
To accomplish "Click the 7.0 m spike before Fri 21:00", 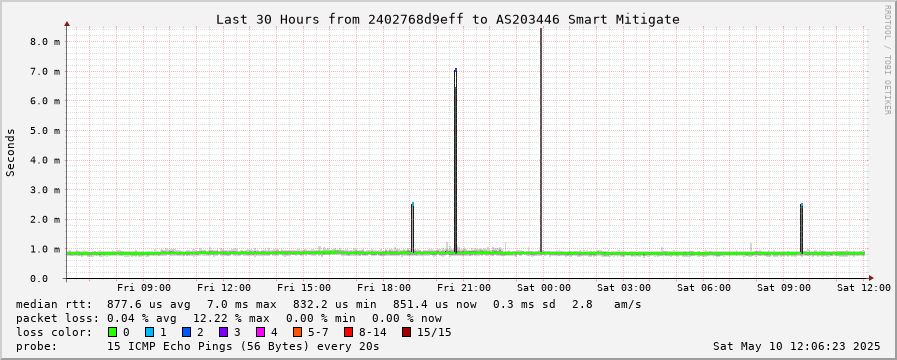I will pyautogui.click(x=455, y=160).
